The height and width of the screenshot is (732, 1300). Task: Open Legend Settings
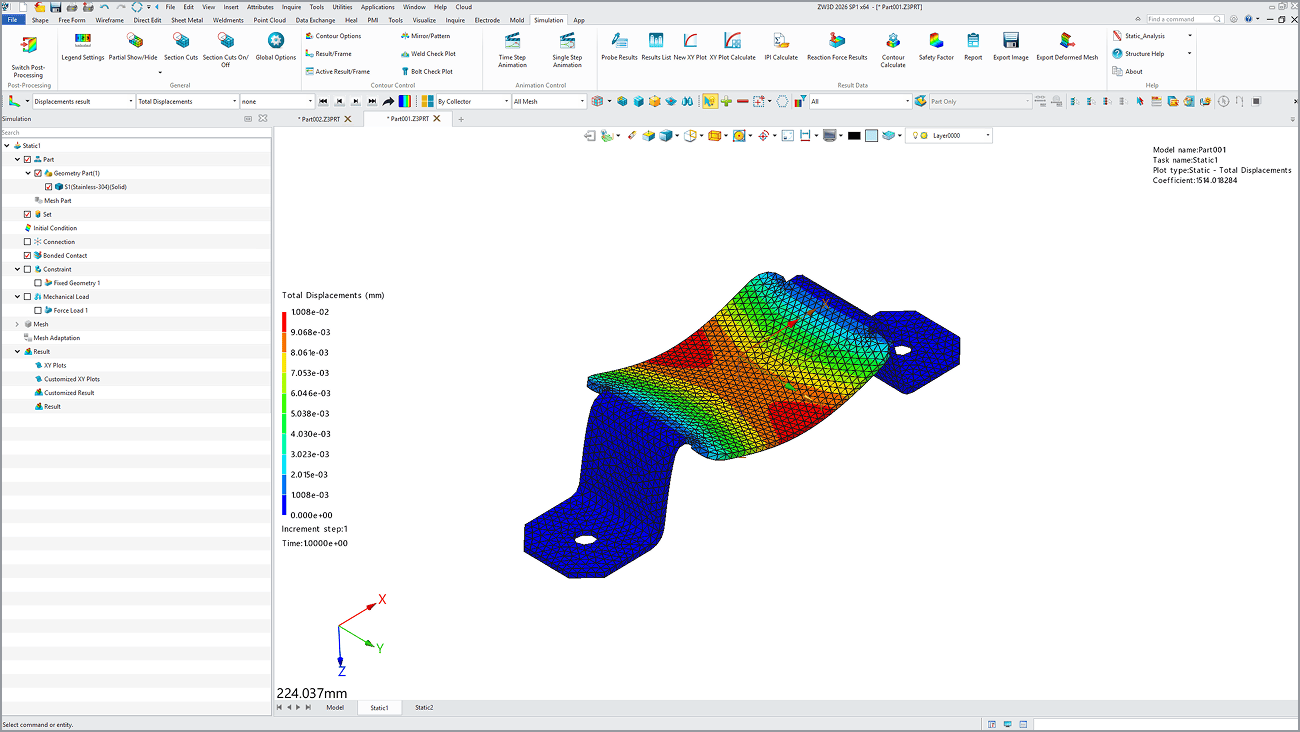pyautogui.click(x=82, y=42)
